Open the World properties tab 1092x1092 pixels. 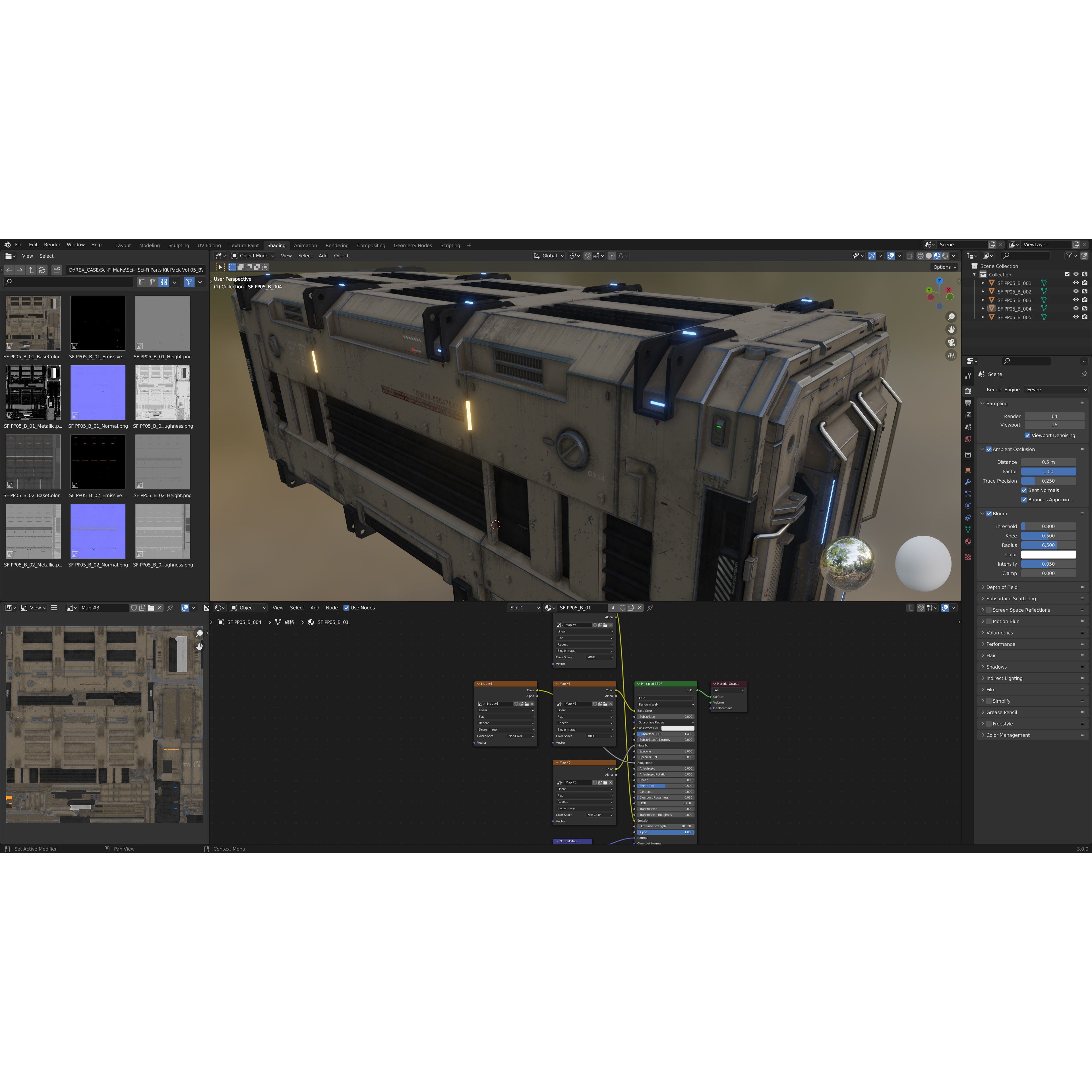tap(968, 439)
